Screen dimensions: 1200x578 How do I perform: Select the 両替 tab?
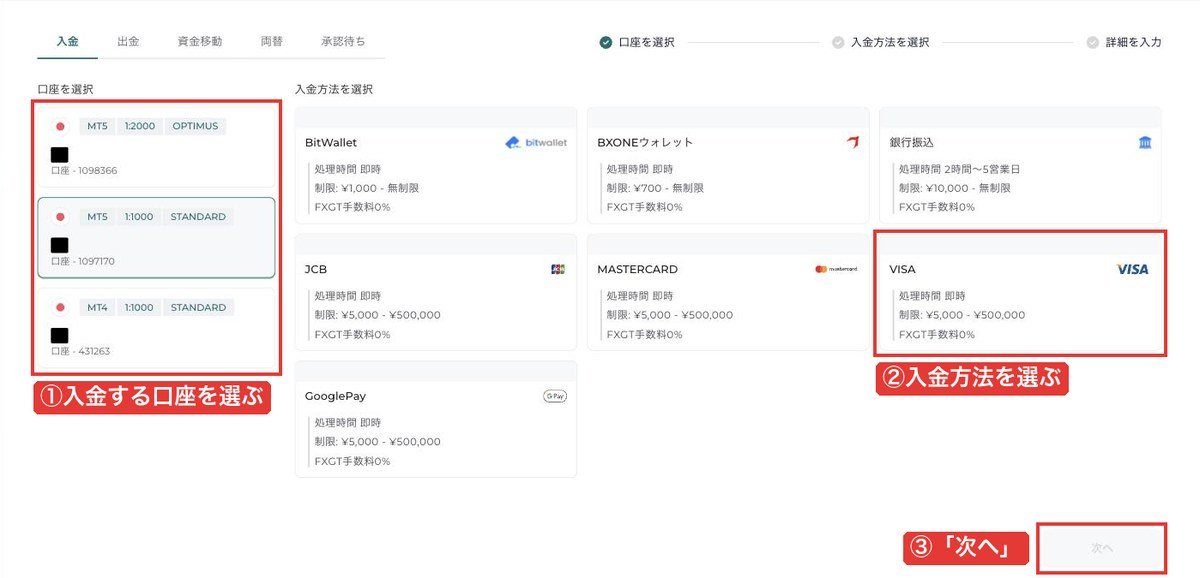pos(271,42)
